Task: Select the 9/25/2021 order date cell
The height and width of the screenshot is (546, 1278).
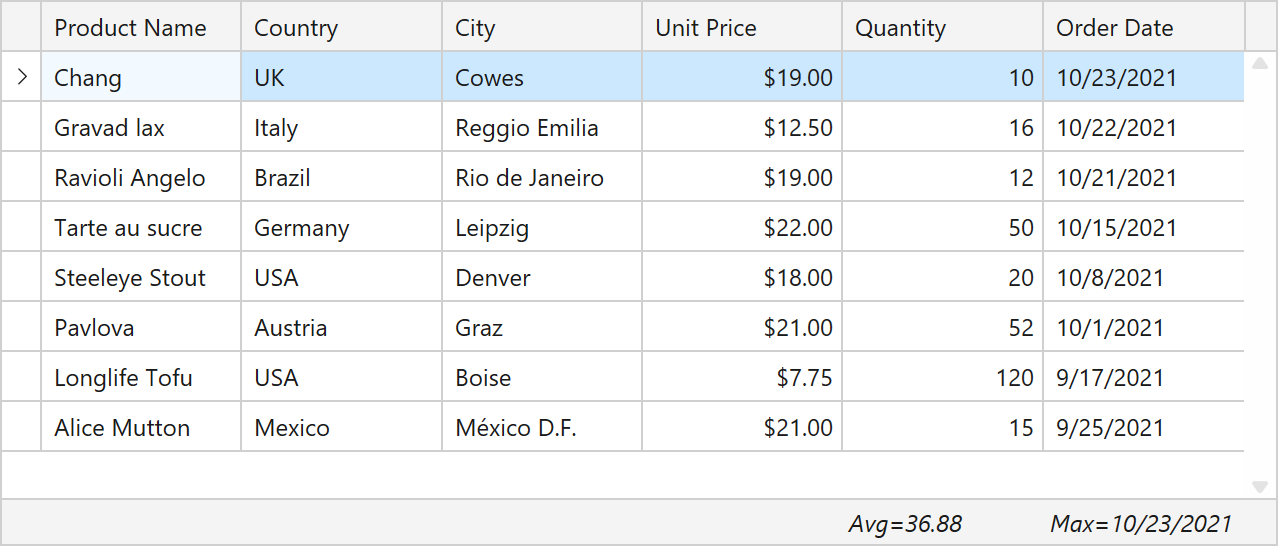Action: point(1143,428)
